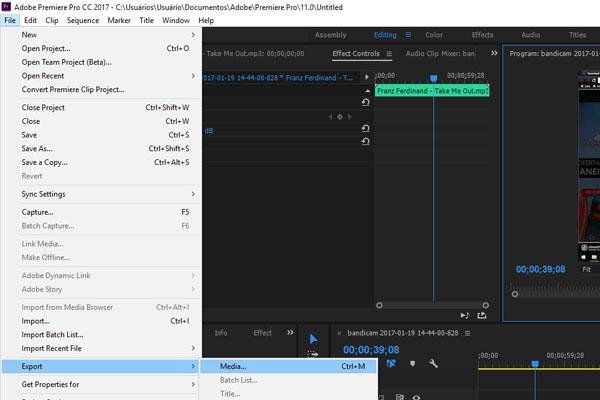
Task: Click play-only-audio icon in Effect Controls
Action: [x=465, y=315]
